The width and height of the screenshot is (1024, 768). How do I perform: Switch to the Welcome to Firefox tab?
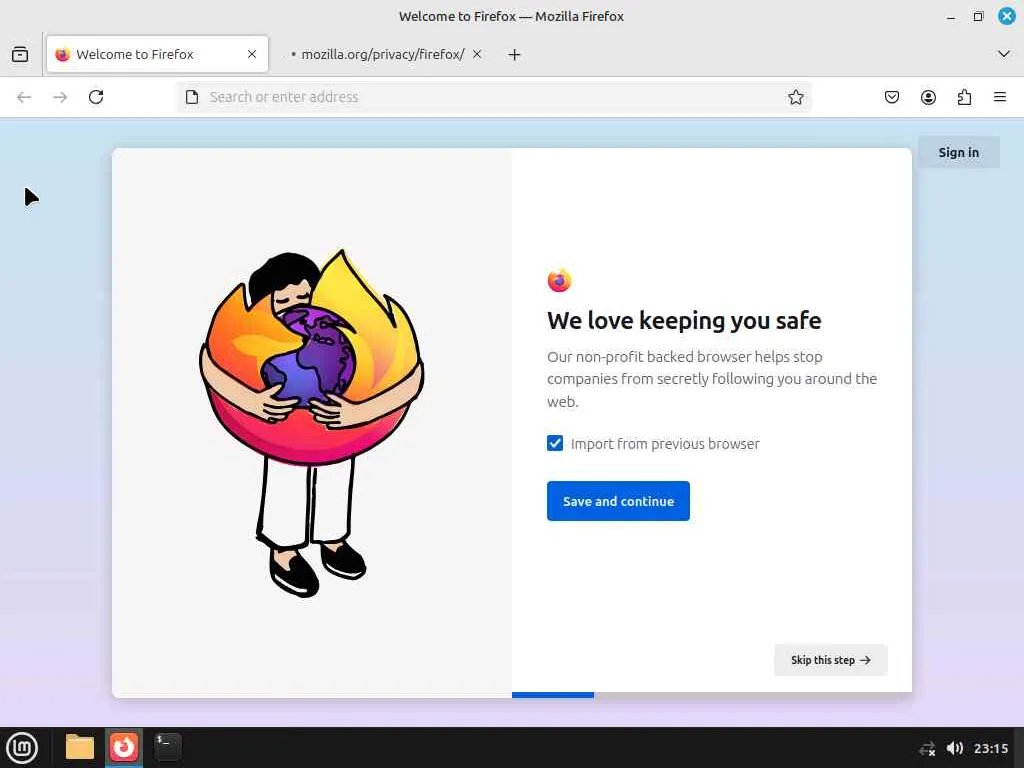157,54
